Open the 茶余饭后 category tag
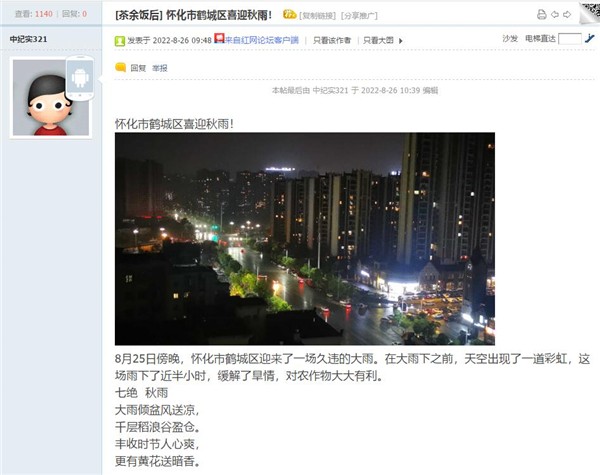Screen dimensions: 600x475 tap(139, 15)
